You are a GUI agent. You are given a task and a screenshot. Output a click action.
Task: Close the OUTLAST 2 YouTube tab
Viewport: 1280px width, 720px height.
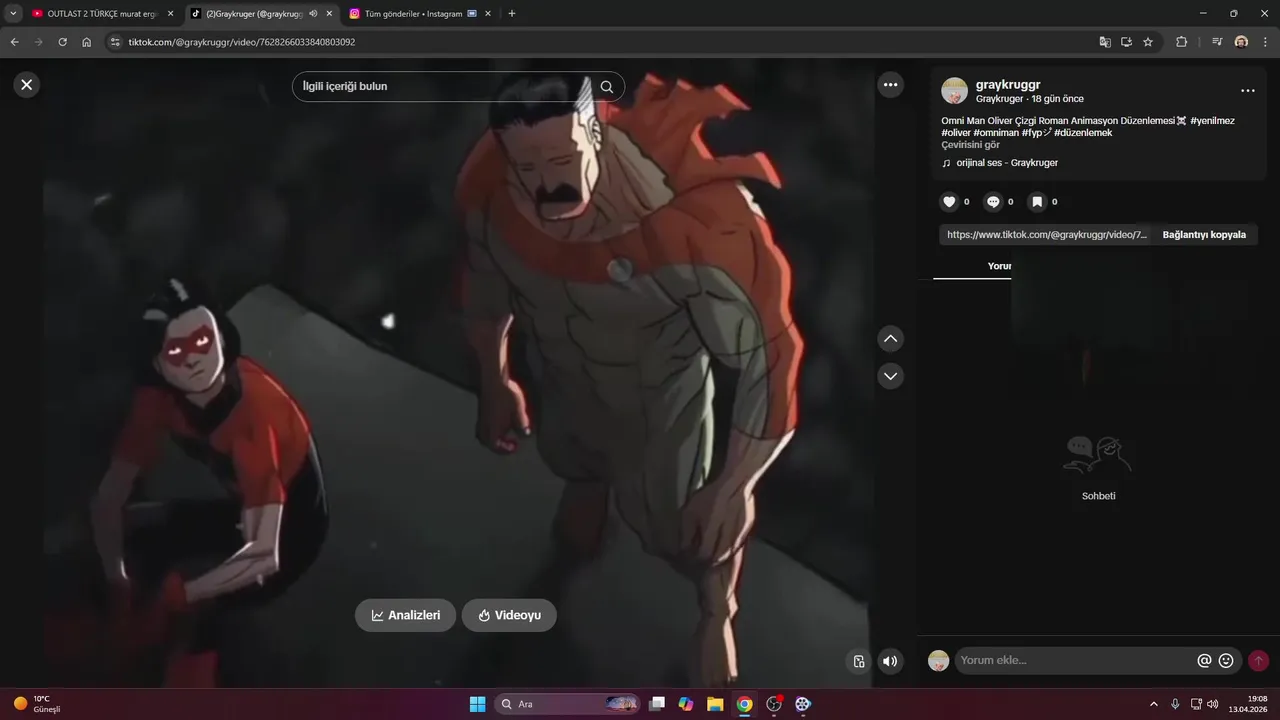click(x=170, y=14)
